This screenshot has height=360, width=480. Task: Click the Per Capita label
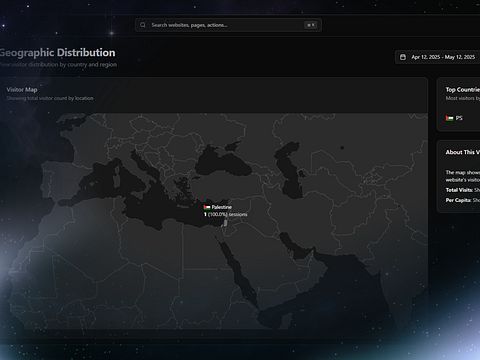[458, 200]
